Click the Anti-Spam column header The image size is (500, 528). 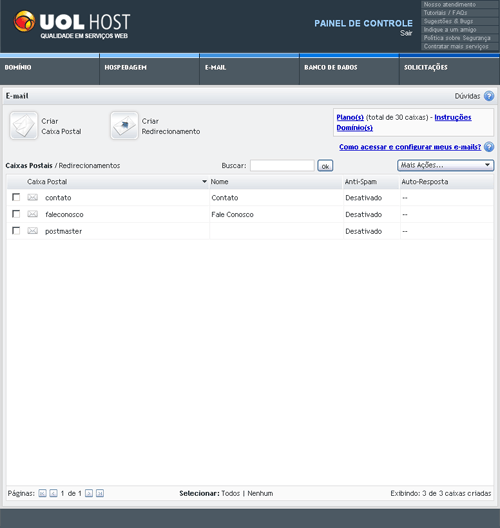pos(371,182)
